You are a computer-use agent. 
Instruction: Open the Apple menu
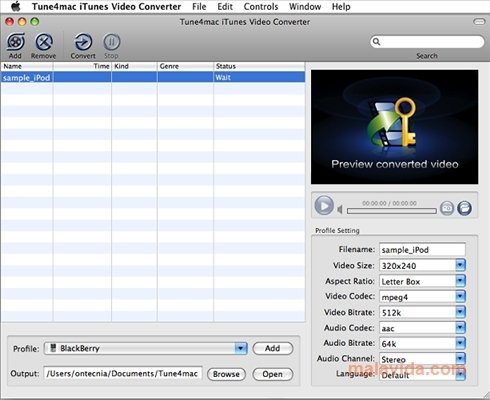click(x=16, y=6)
